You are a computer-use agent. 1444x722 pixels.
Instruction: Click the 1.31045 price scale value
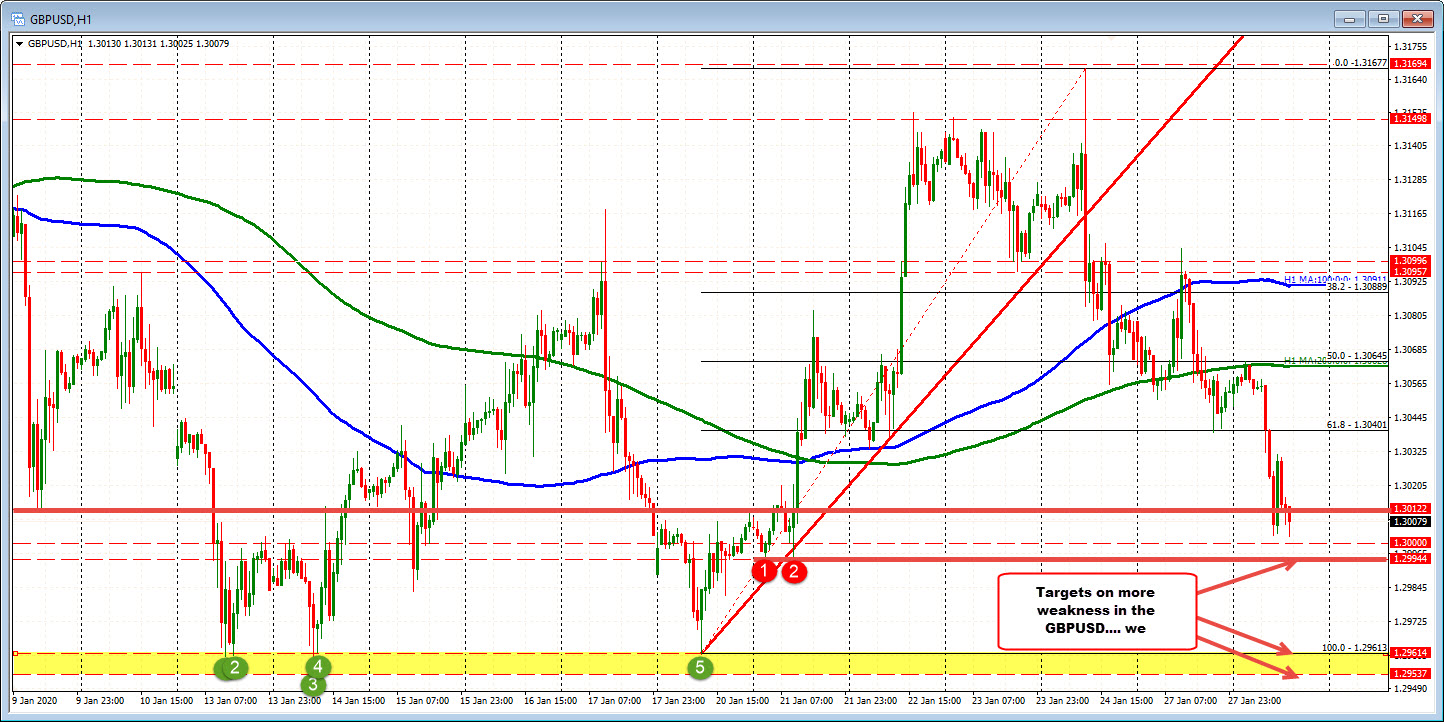point(1413,248)
